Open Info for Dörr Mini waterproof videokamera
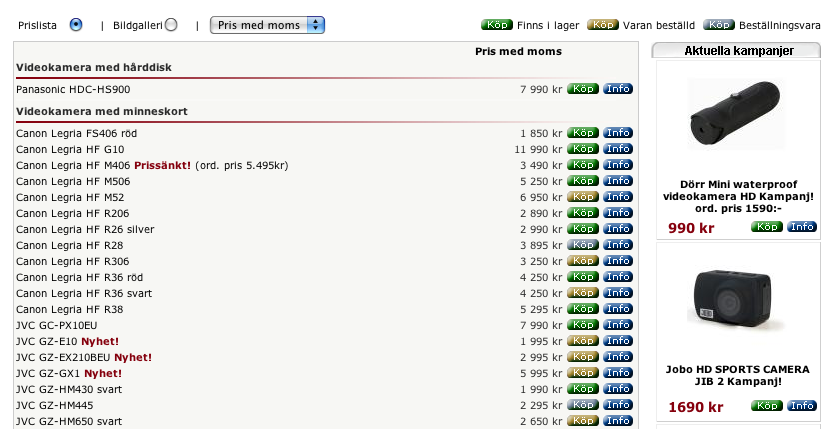Viewport: 835px width, 429px height. pyautogui.click(x=802, y=227)
